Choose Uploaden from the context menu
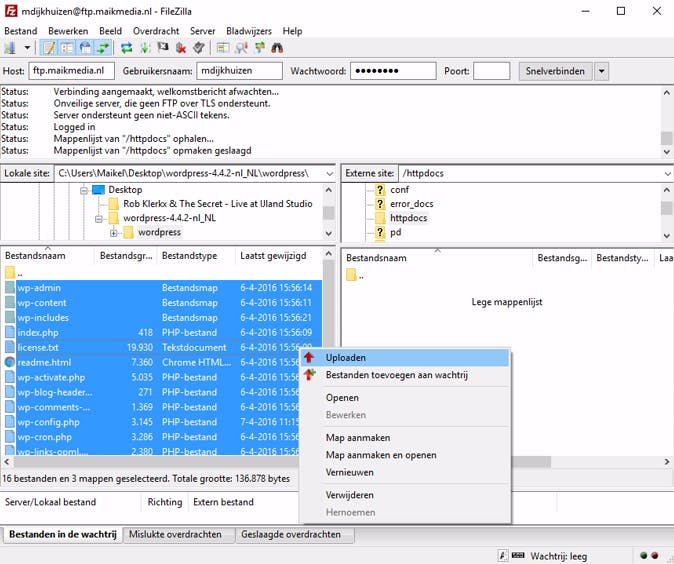Image resolution: width=674 pixels, height=564 pixels. pos(346,357)
